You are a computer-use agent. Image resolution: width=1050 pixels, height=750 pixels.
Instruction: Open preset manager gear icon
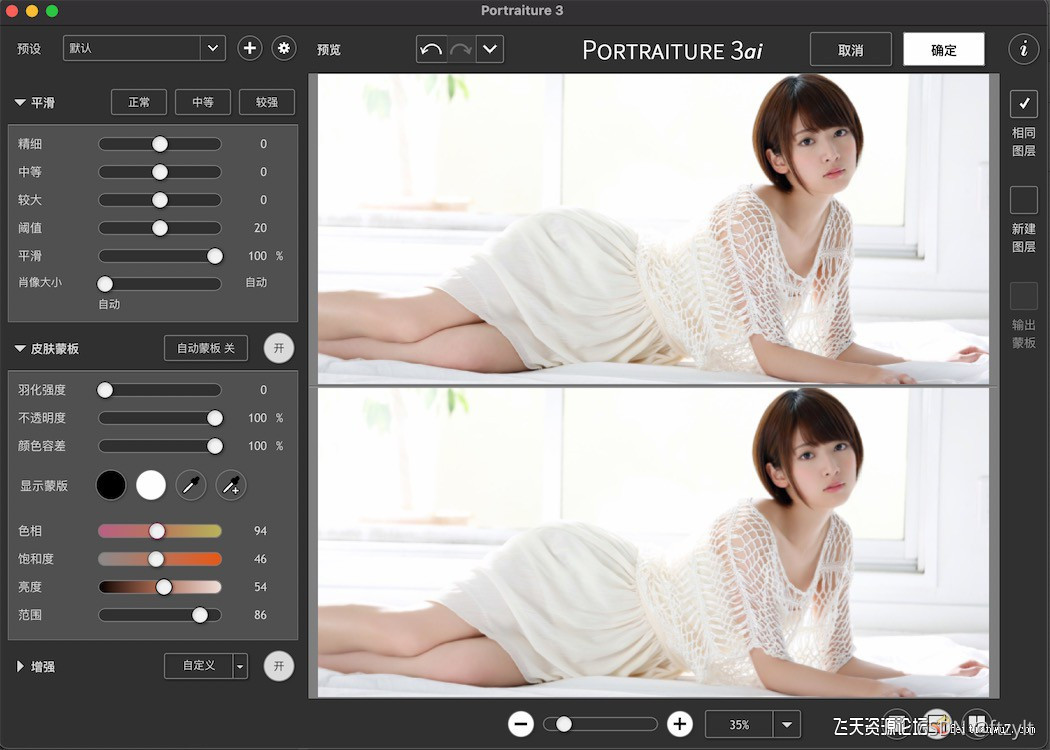point(284,48)
